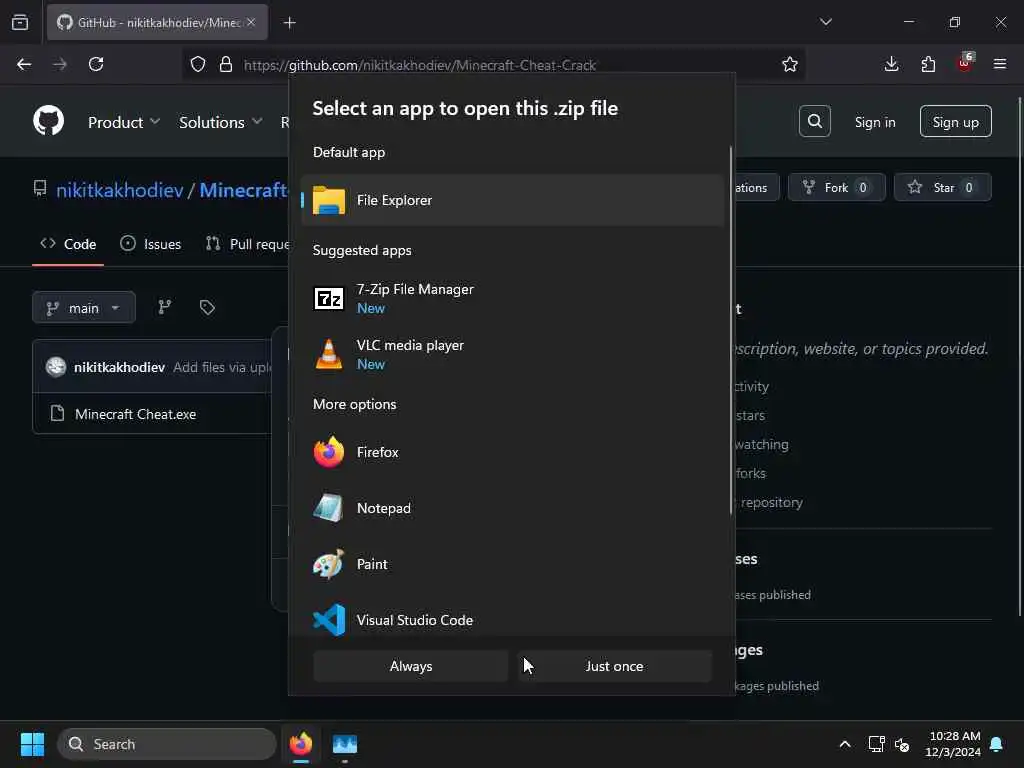Image resolution: width=1024 pixels, height=768 pixels.
Task: Open the Windows Start menu
Action: [32, 744]
